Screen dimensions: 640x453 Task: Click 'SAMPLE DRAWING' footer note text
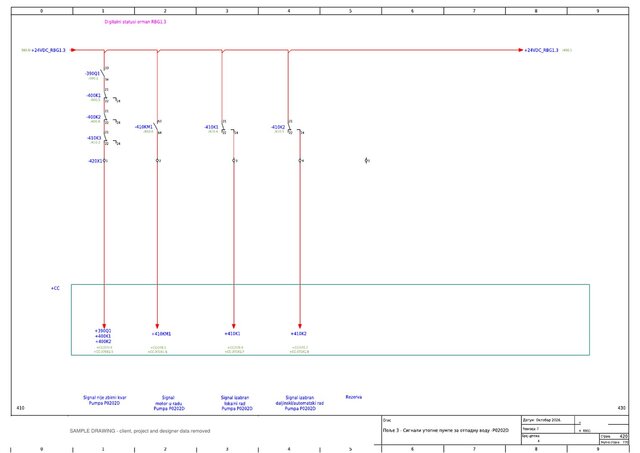[140, 431]
